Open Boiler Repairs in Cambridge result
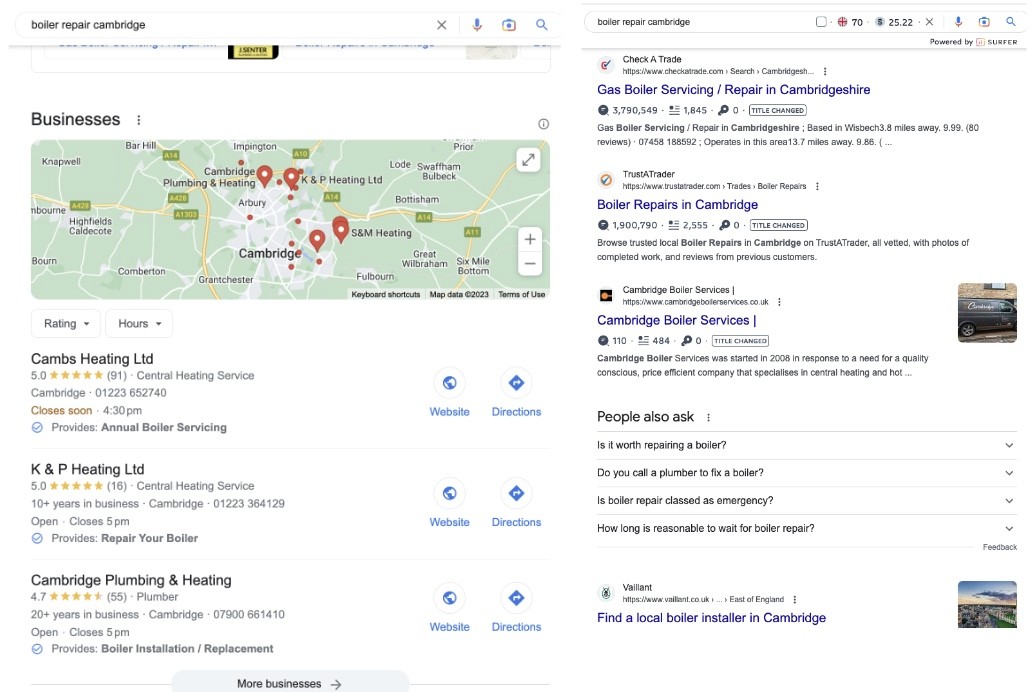The width and height of the screenshot is (1034, 692). 677,204
